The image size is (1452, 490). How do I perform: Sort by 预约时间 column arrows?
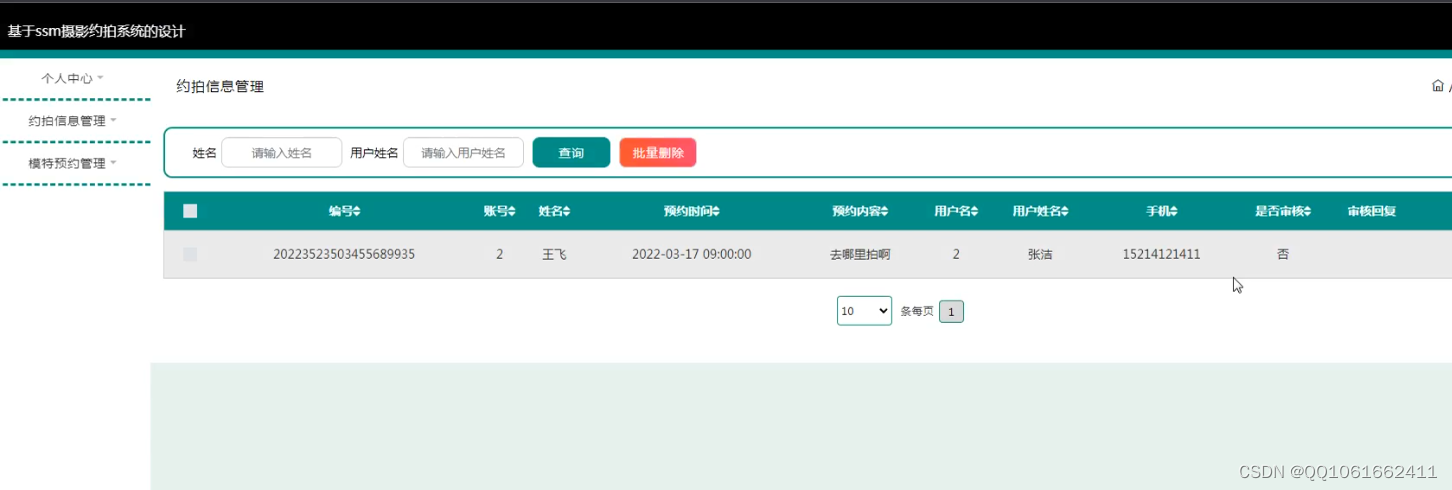coord(716,212)
